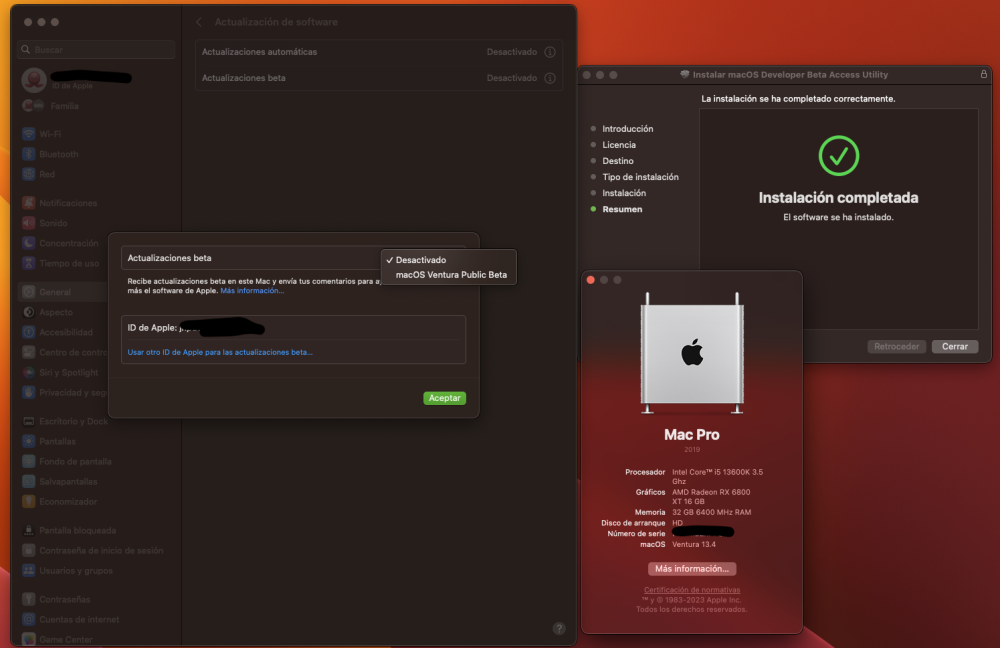The width and height of the screenshot is (1000, 648).
Task: Open Game Center icon in sidebar
Action: [x=29, y=639]
